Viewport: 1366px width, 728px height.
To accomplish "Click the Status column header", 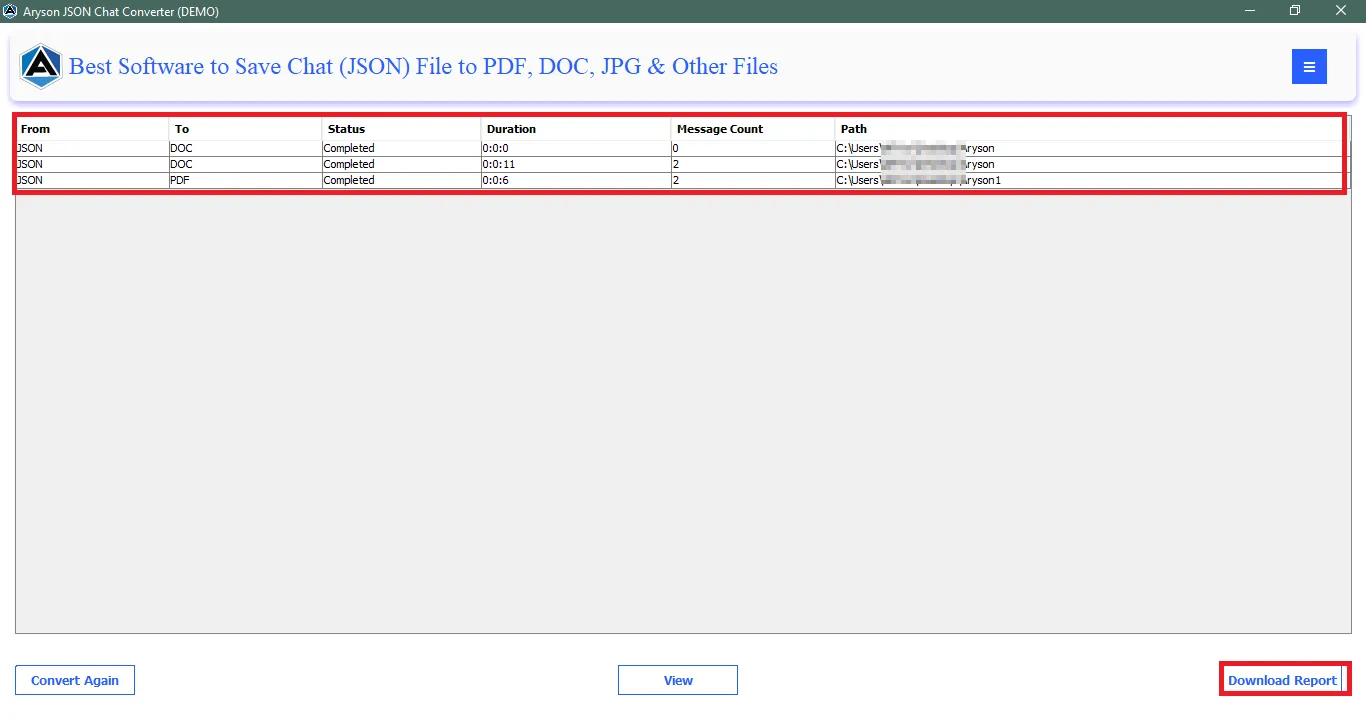I will 401,129.
